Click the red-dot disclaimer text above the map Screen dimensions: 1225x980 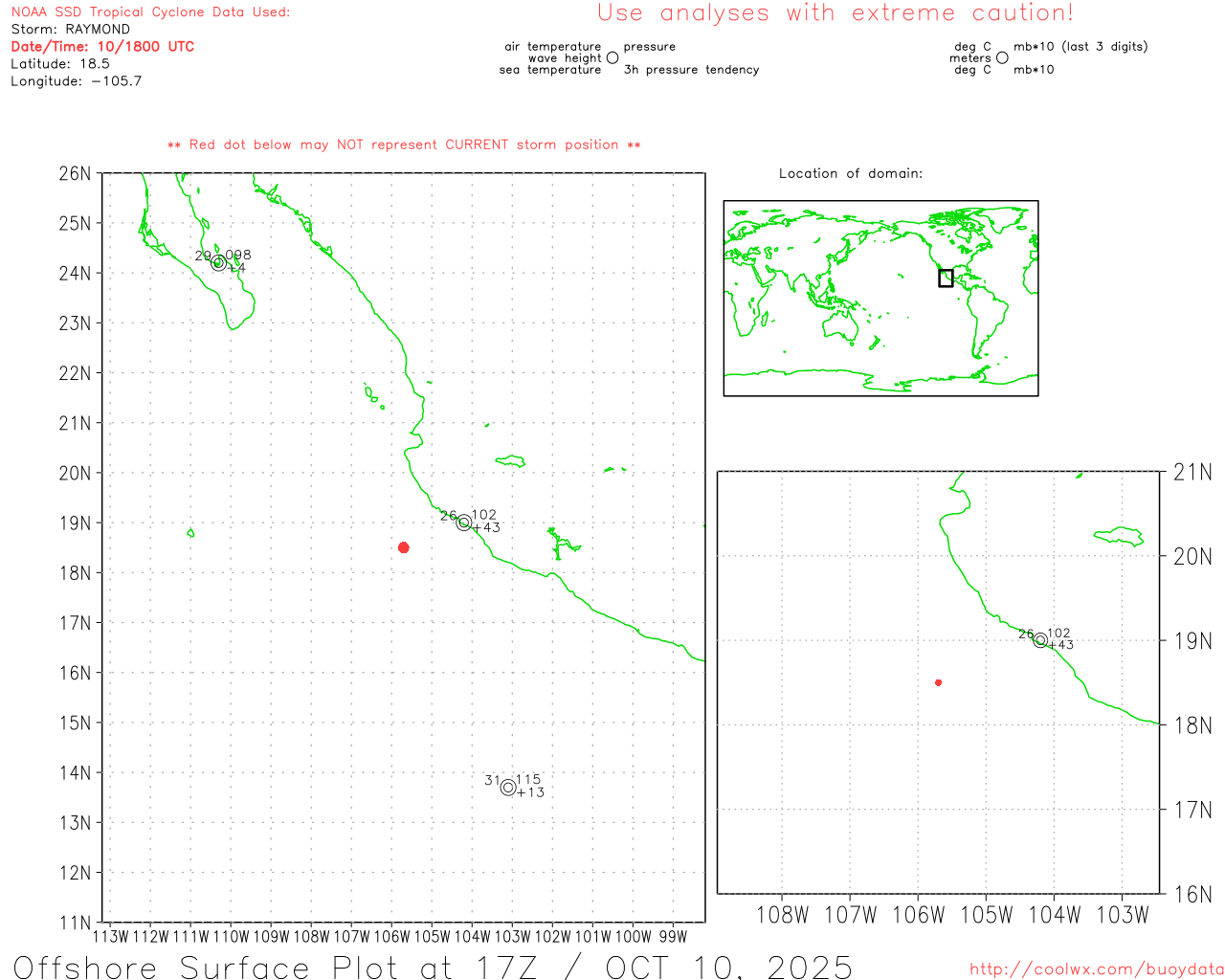[x=404, y=145]
